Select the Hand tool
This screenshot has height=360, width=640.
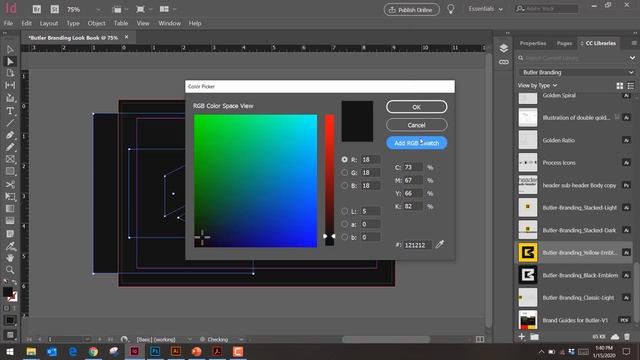(x=10, y=258)
